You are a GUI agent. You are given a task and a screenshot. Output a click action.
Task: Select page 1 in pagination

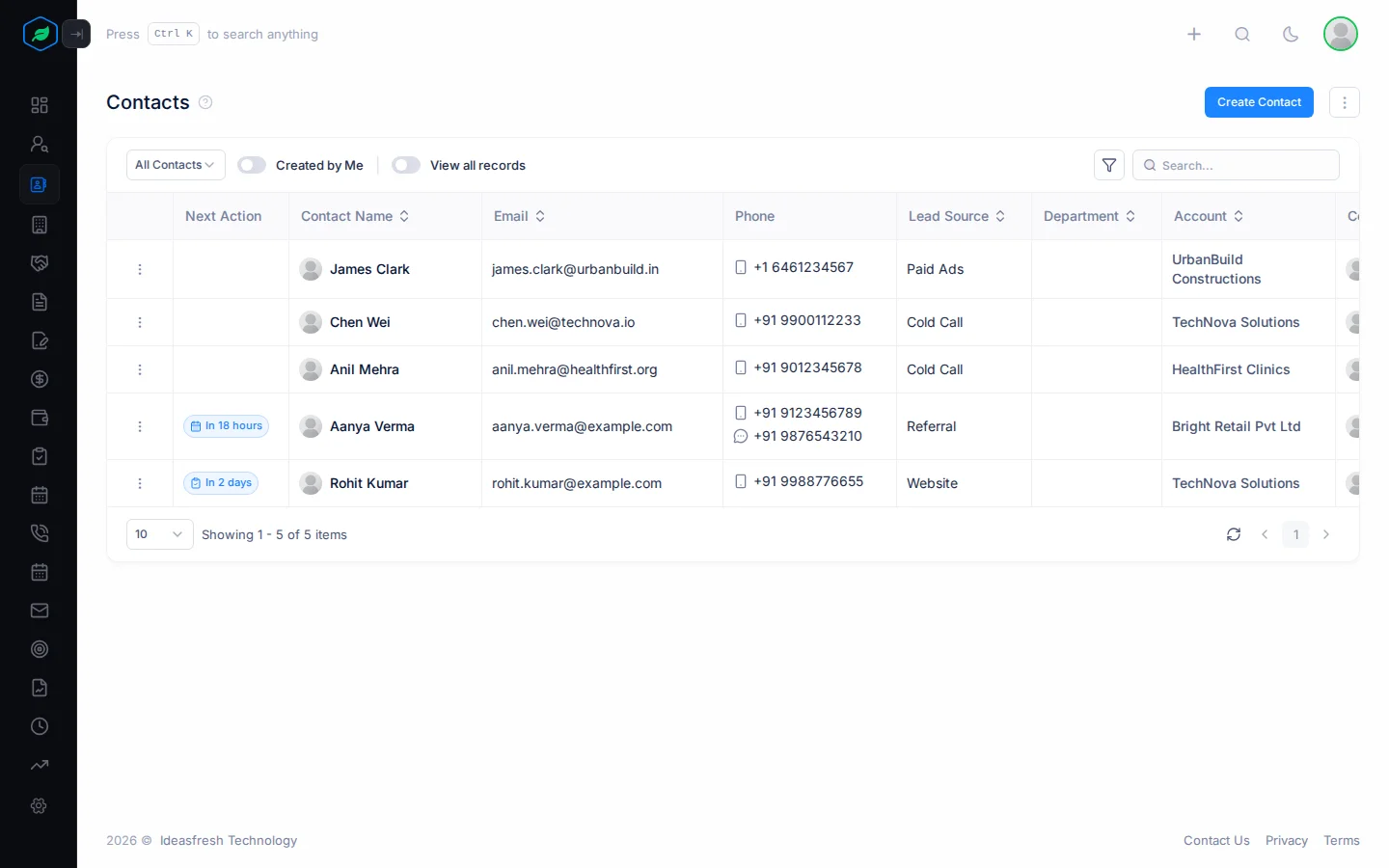point(1295,534)
